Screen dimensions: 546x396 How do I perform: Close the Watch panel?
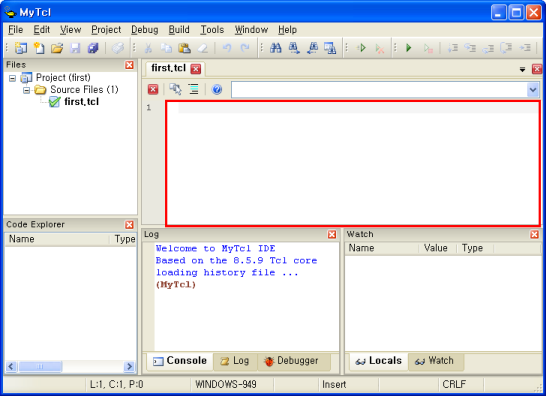coord(534,234)
